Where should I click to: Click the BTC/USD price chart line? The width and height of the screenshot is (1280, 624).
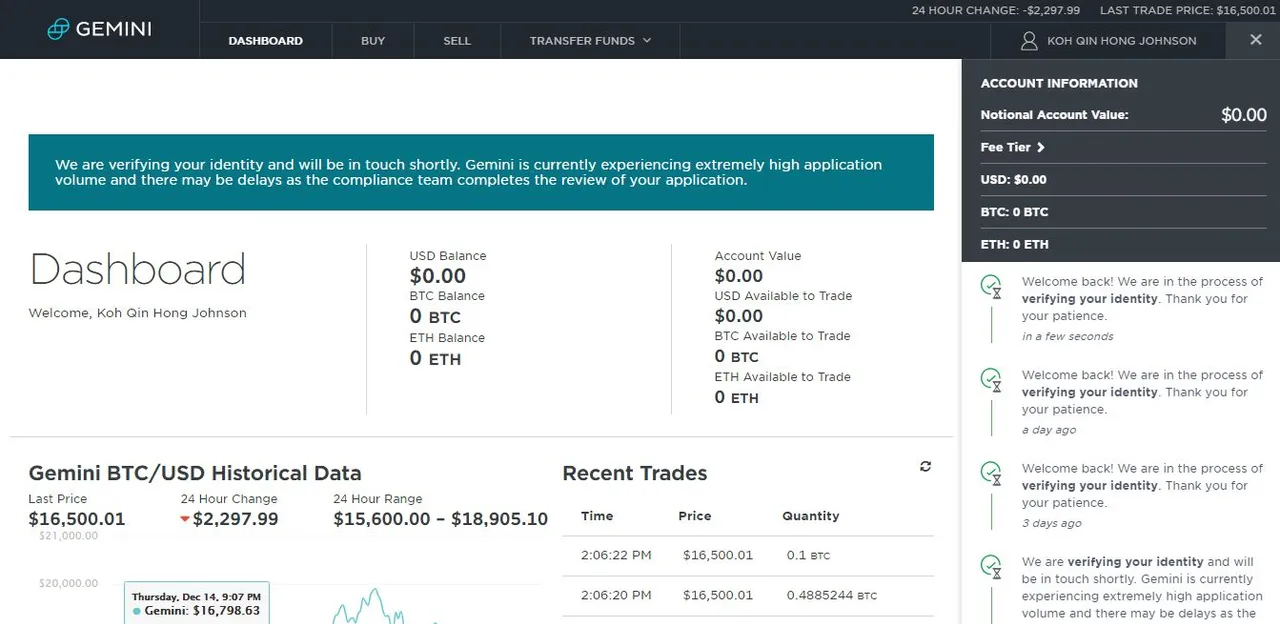click(x=370, y=606)
